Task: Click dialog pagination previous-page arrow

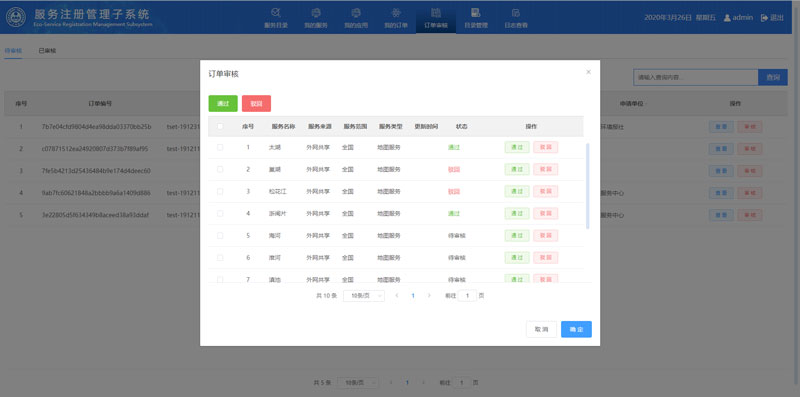Action: tap(397, 295)
